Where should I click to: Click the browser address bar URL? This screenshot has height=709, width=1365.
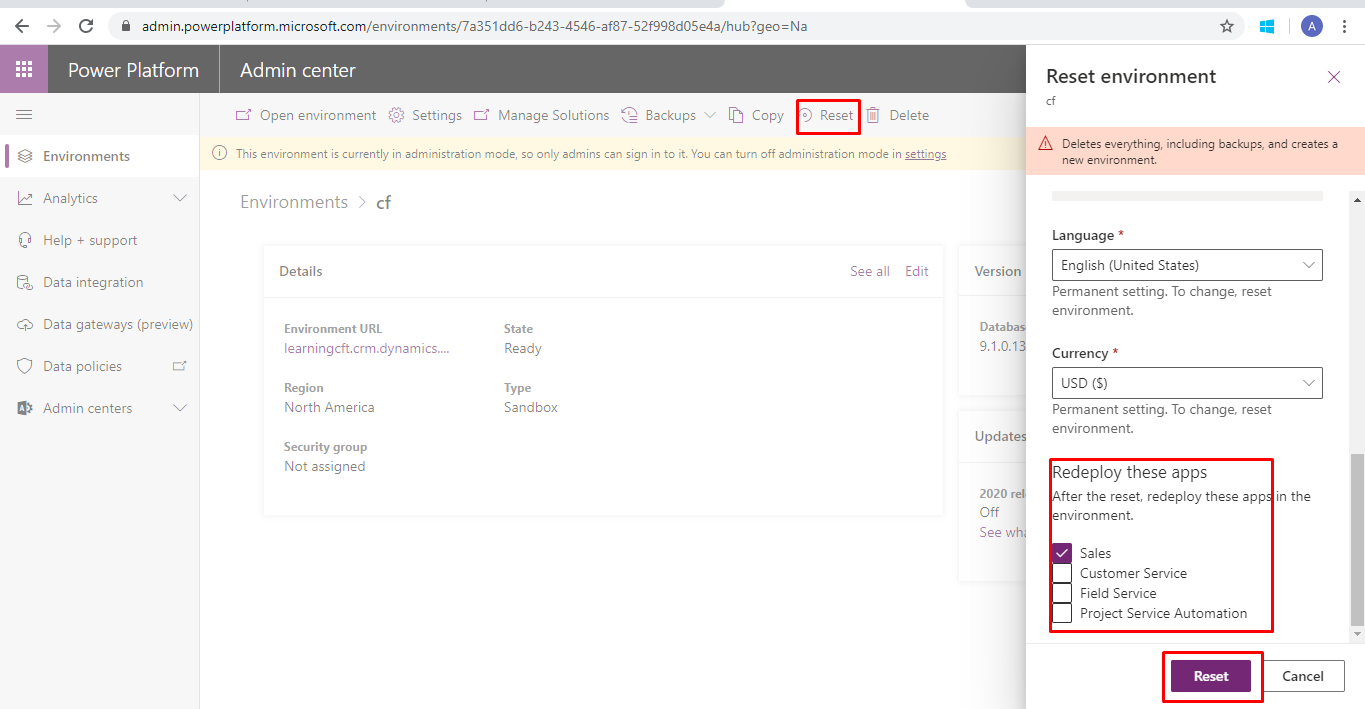475,26
